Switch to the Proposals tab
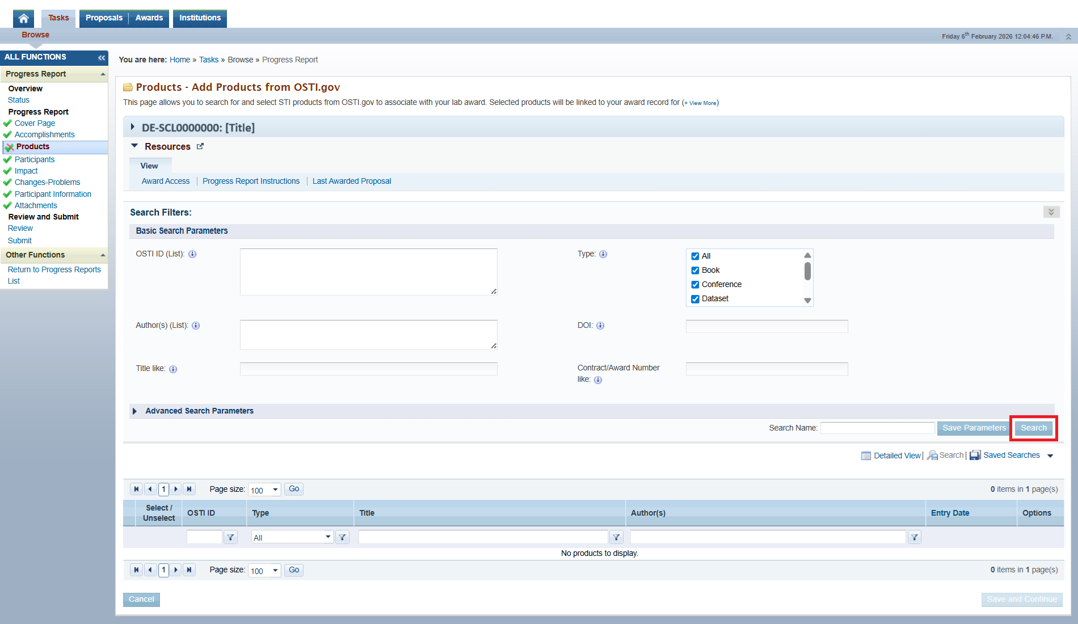 tap(103, 18)
